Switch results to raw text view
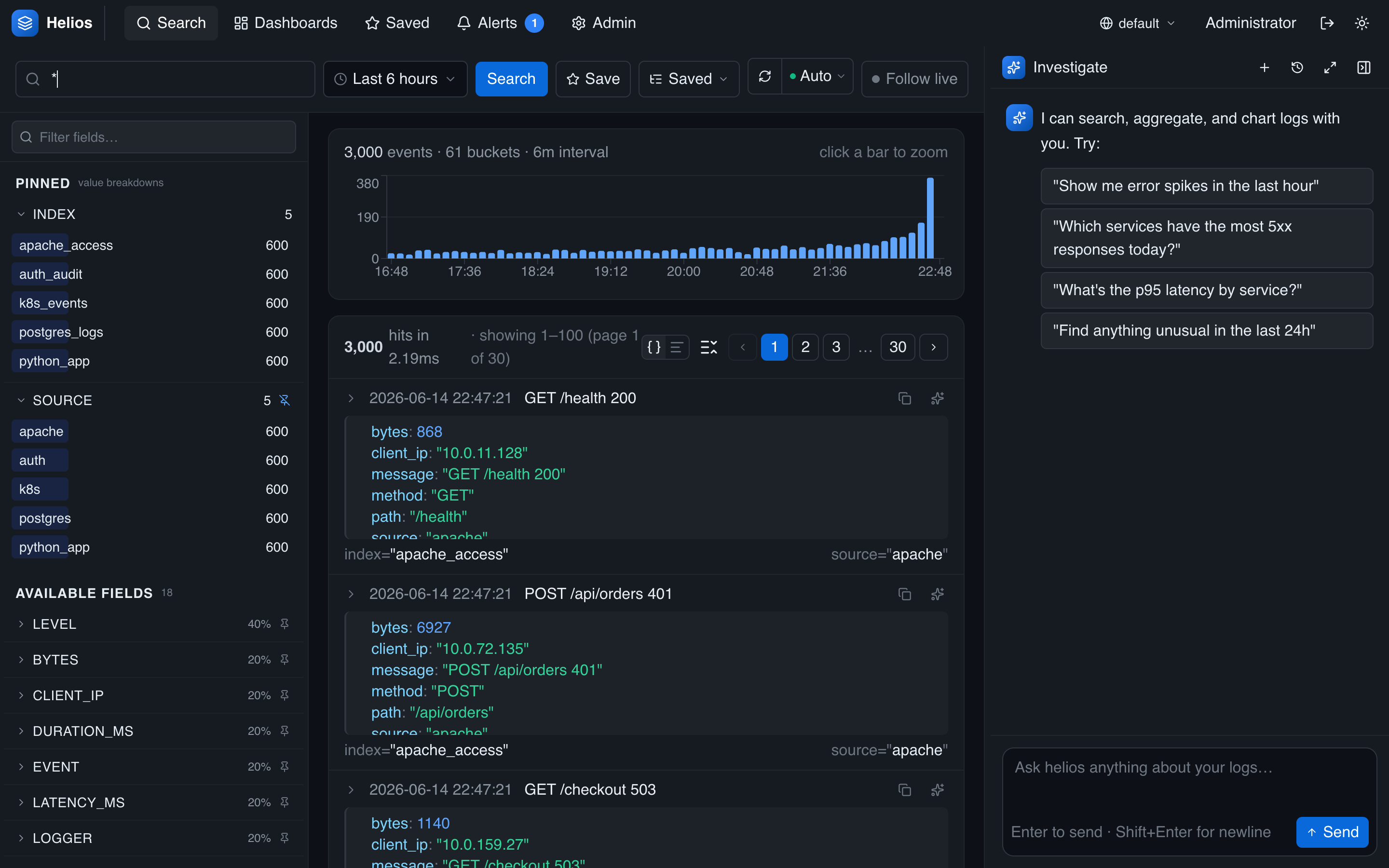This screenshot has width=1389, height=868. pyautogui.click(x=677, y=347)
